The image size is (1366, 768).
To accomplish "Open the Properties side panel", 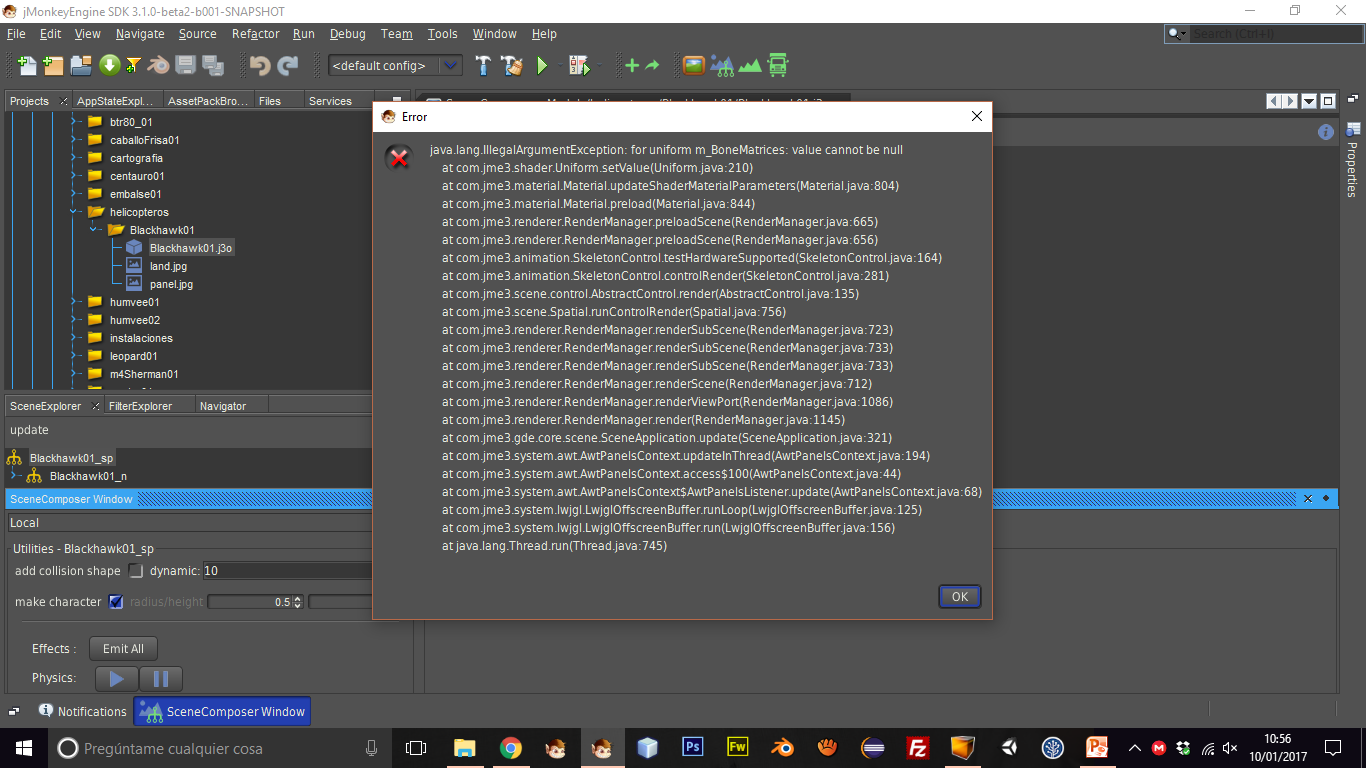I will coord(1353,159).
